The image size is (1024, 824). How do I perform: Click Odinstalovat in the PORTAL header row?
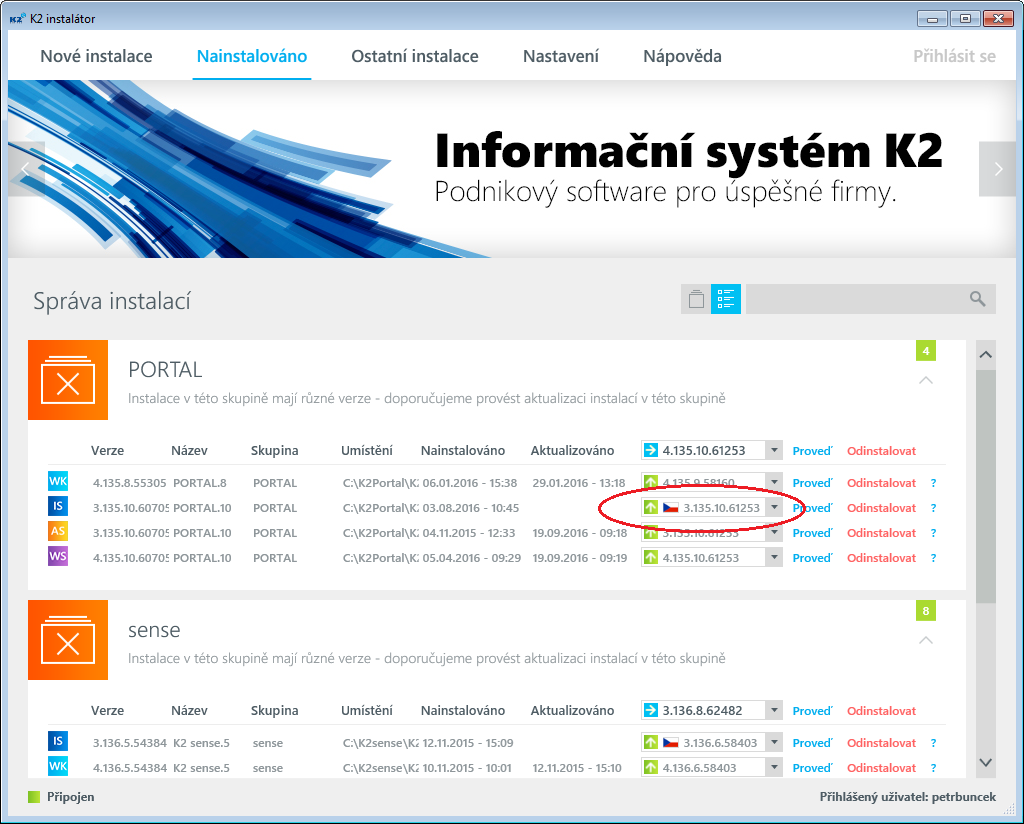coord(881,451)
